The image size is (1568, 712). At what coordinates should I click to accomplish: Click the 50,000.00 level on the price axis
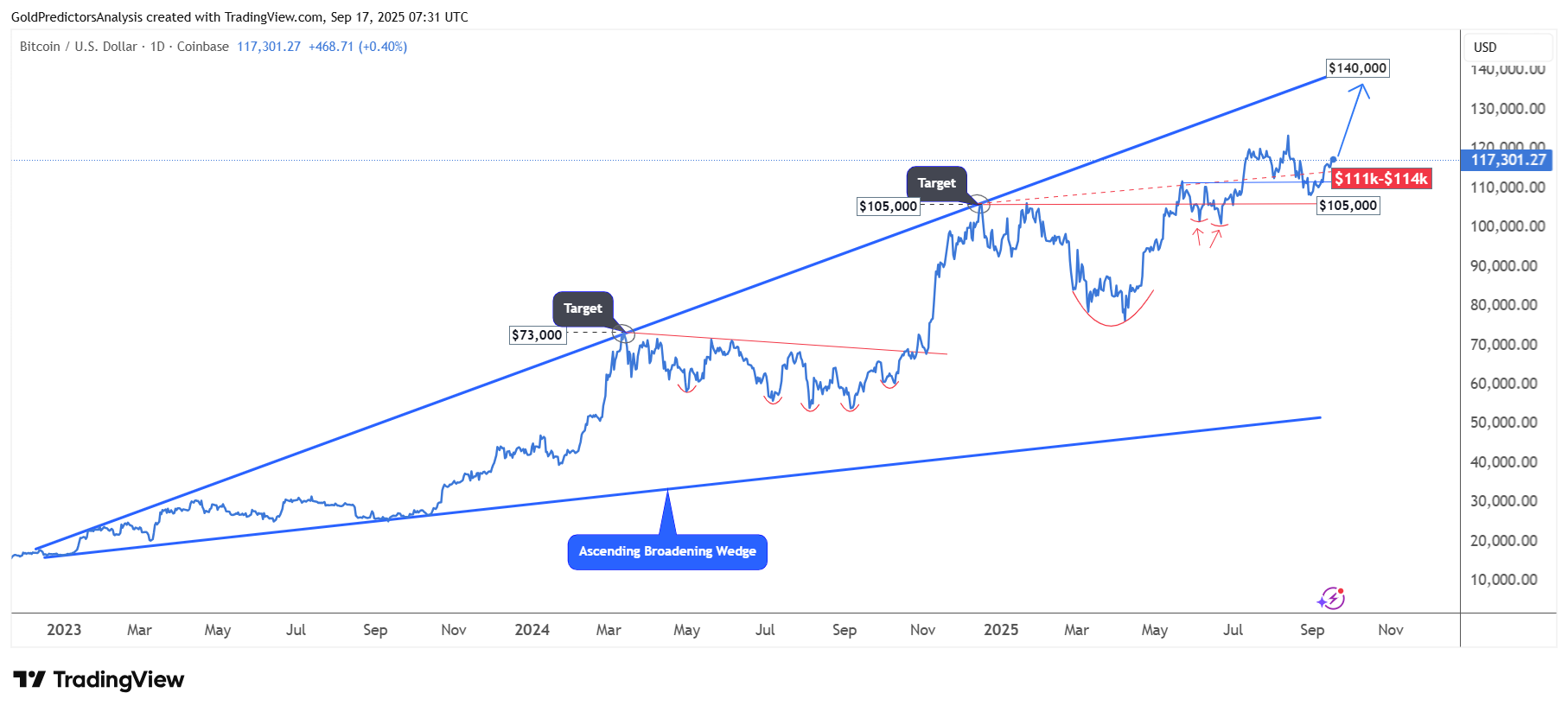(1503, 423)
